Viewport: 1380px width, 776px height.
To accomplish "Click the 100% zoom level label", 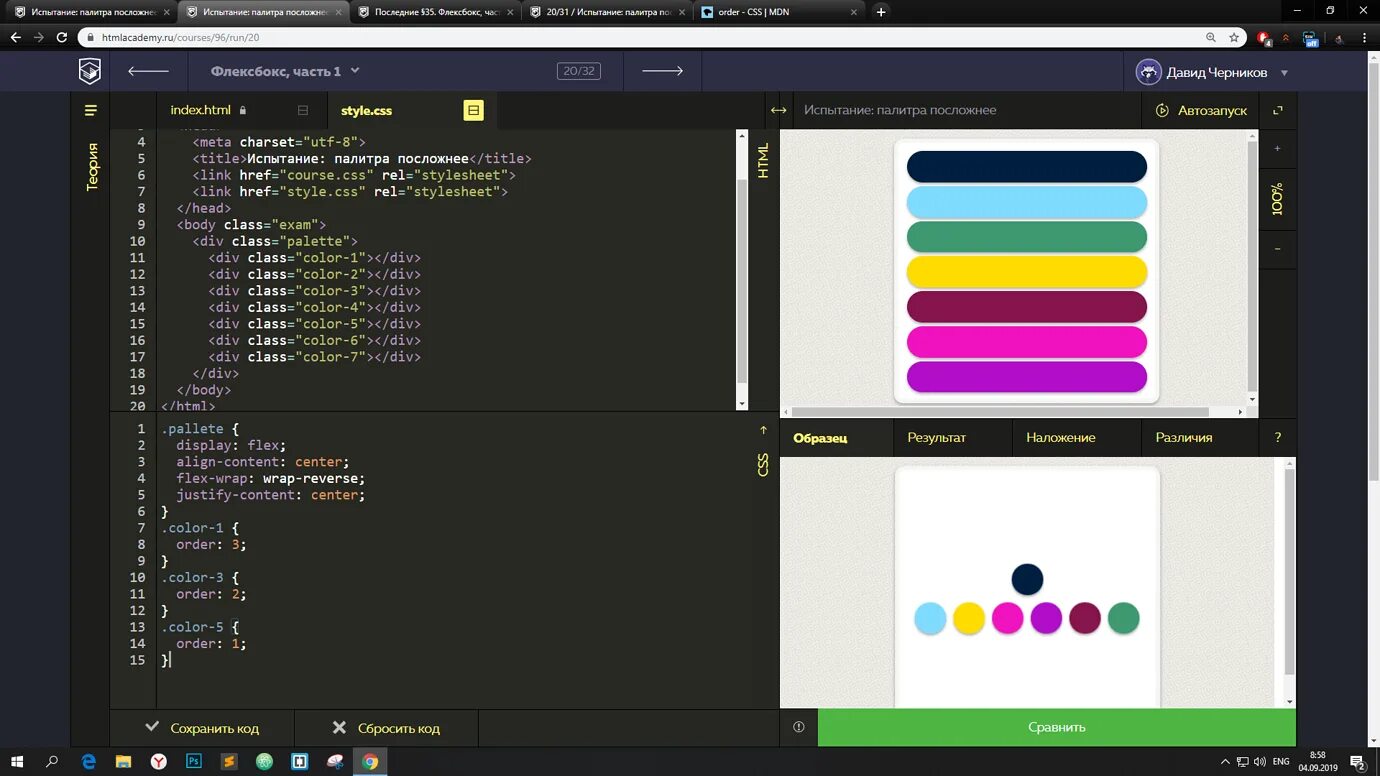I will (x=1277, y=199).
